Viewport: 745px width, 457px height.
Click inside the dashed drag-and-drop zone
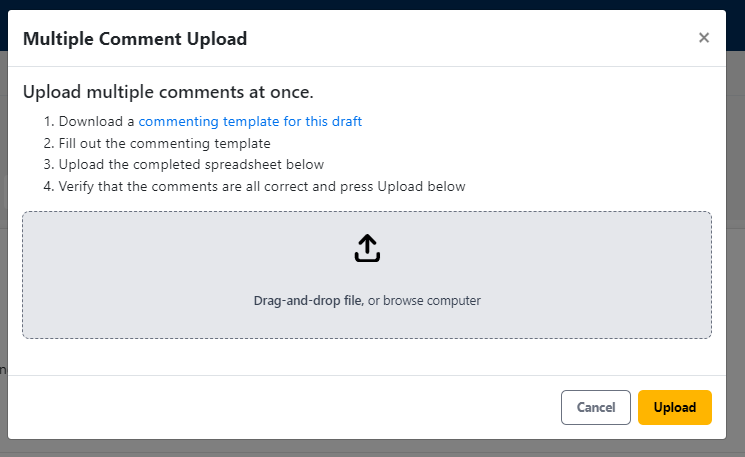(367, 275)
